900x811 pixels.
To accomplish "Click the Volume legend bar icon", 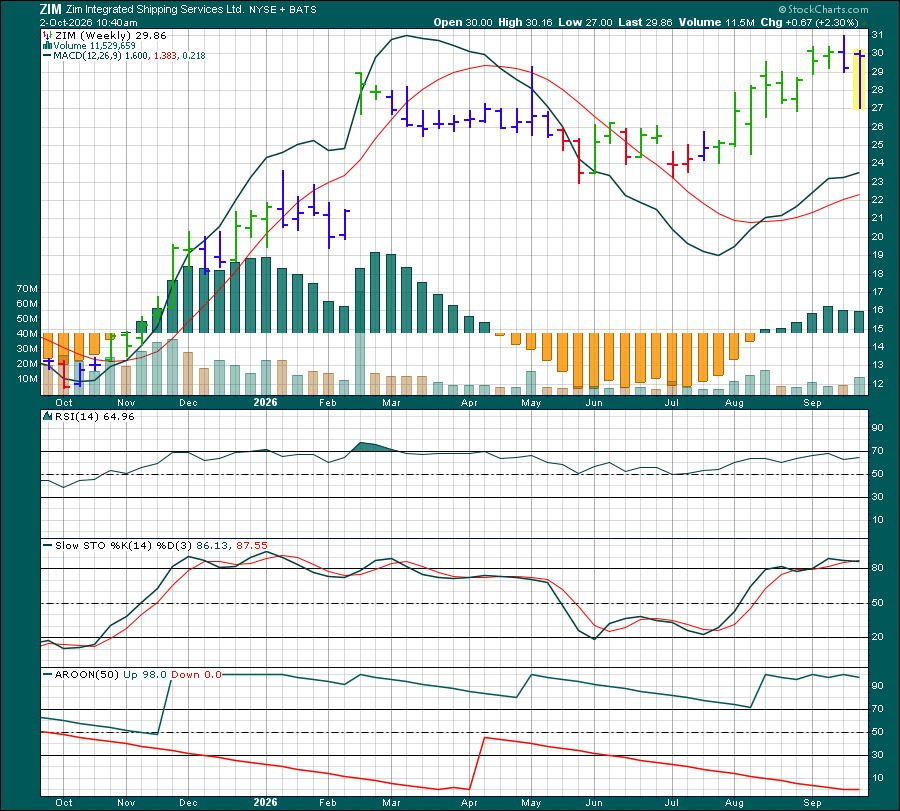I will pos(48,46).
